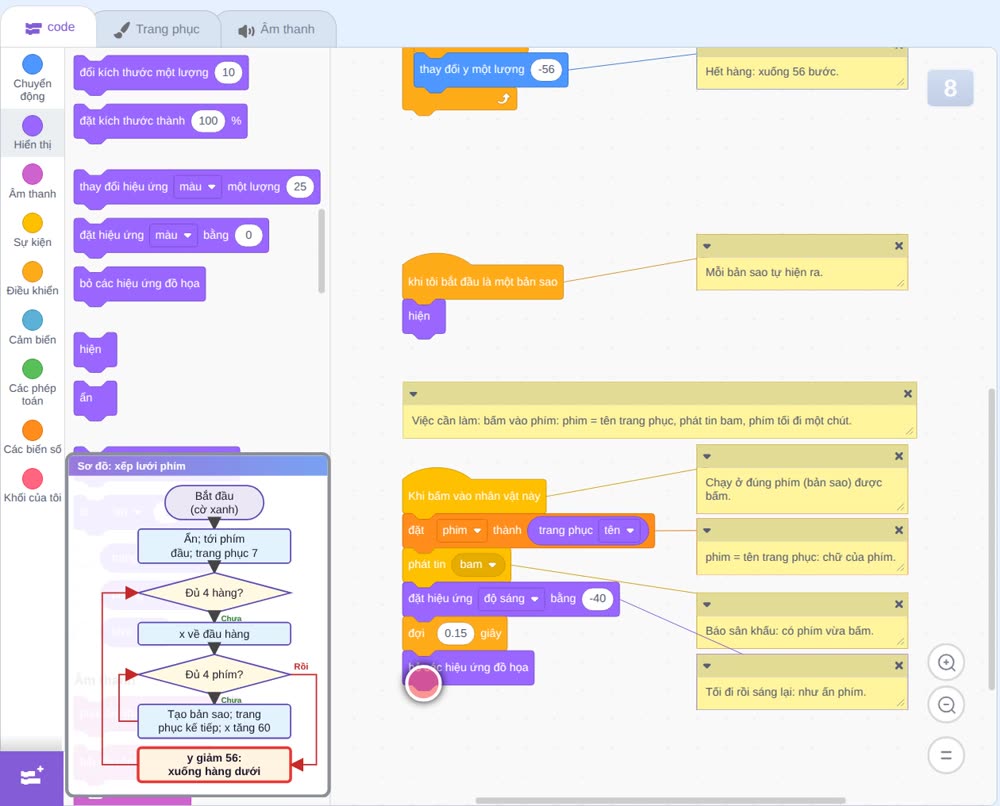Open the Khối của tôi category
Image resolution: width=1000 pixels, height=806 pixels.
(32, 485)
